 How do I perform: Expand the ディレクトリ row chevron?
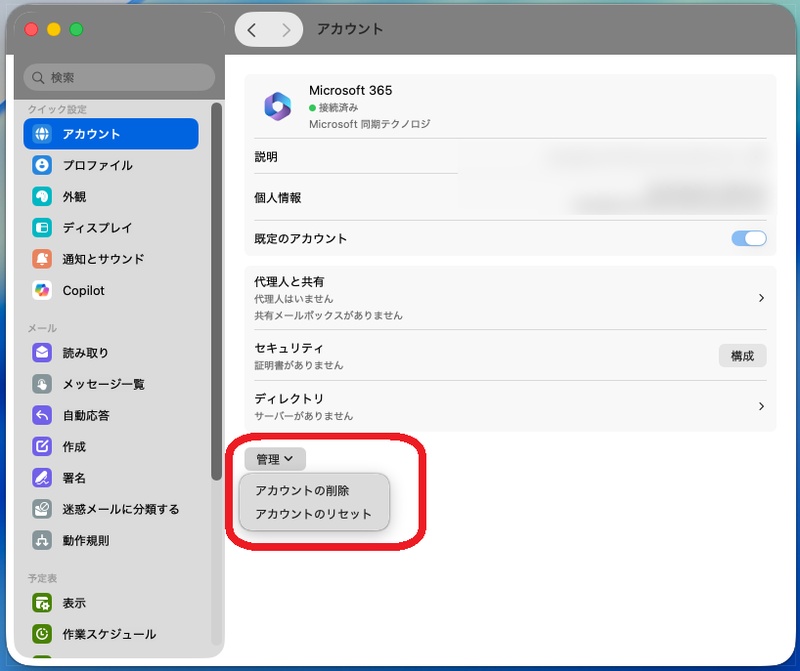click(x=761, y=406)
